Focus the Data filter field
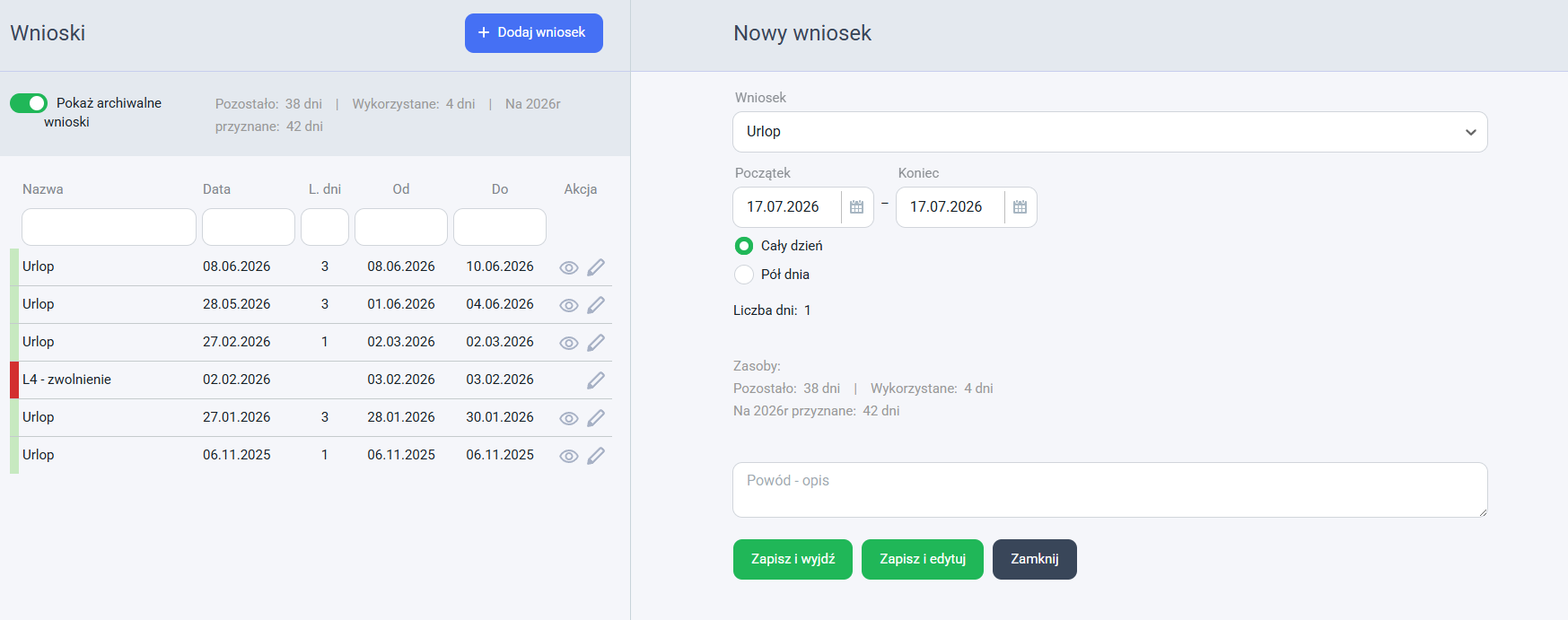The width and height of the screenshot is (1568, 620). tap(249, 227)
